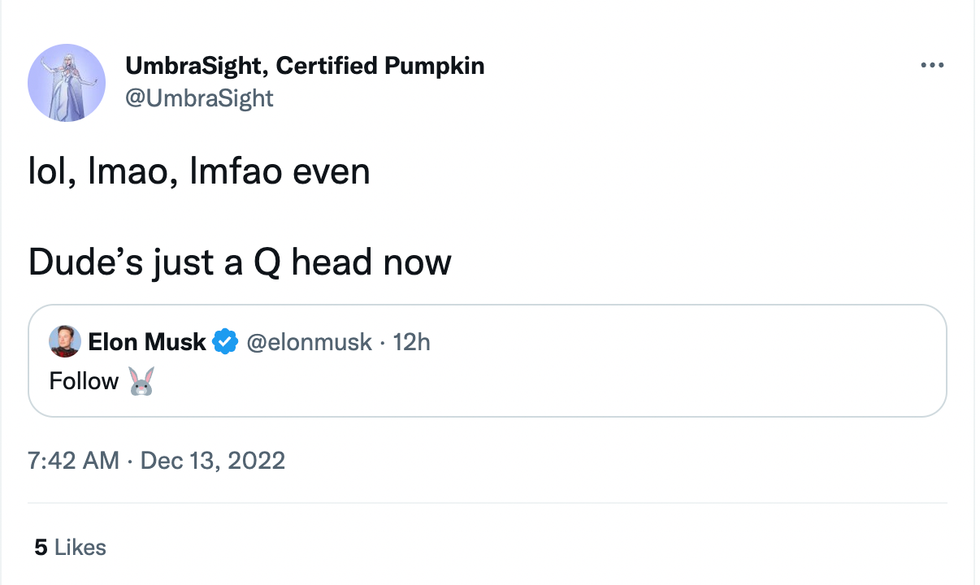Click the line 'lol, lmao, lmfao even'
980x585 pixels.
pos(199,171)
